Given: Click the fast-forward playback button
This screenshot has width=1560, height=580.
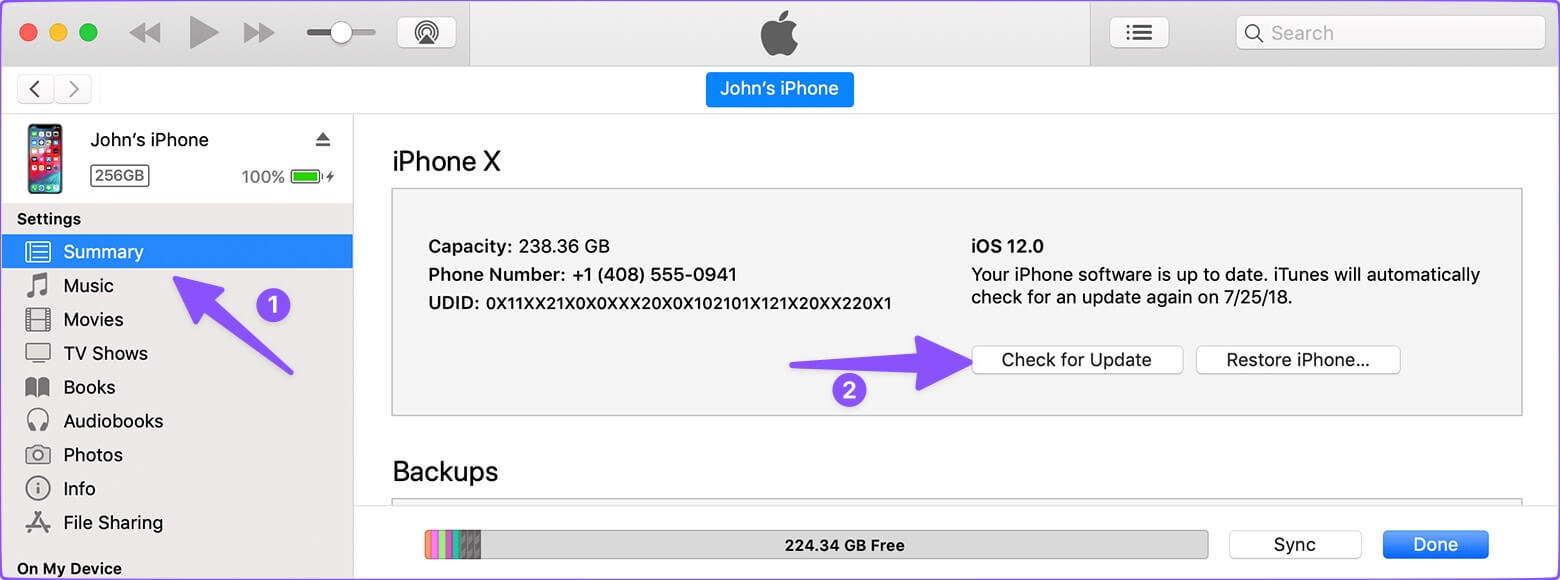Looking at the screenshot, I should click(x=259, y=33).
